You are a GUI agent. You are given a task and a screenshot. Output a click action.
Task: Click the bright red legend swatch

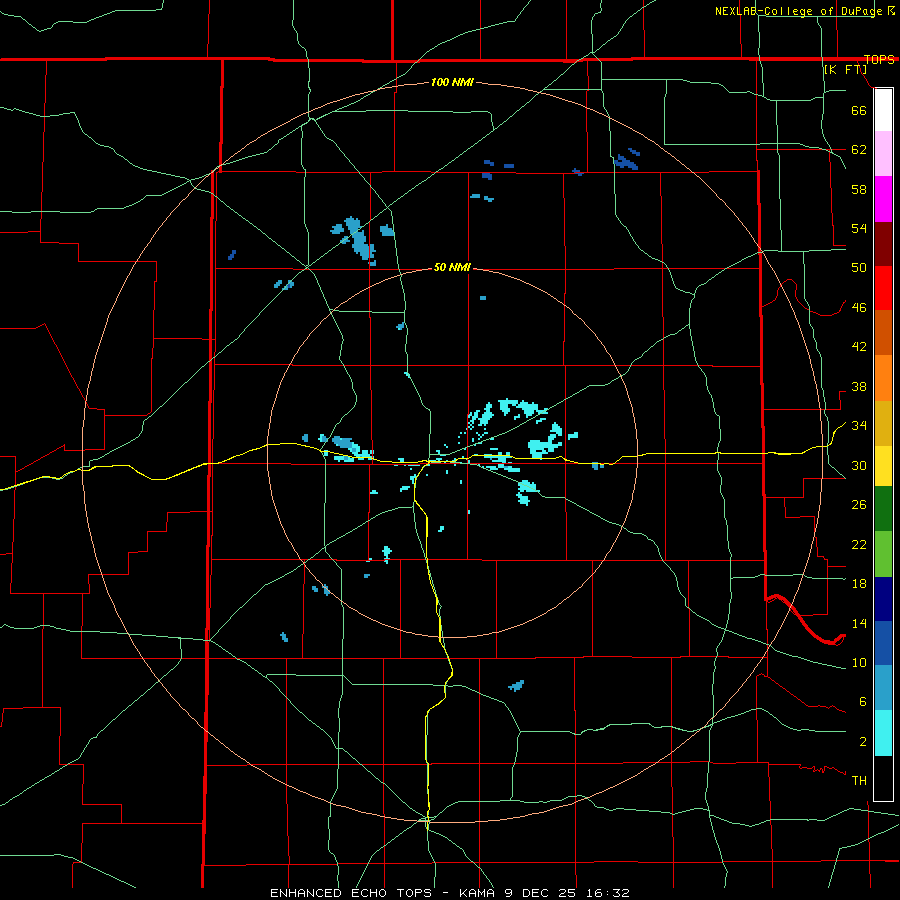click(883, 288)
